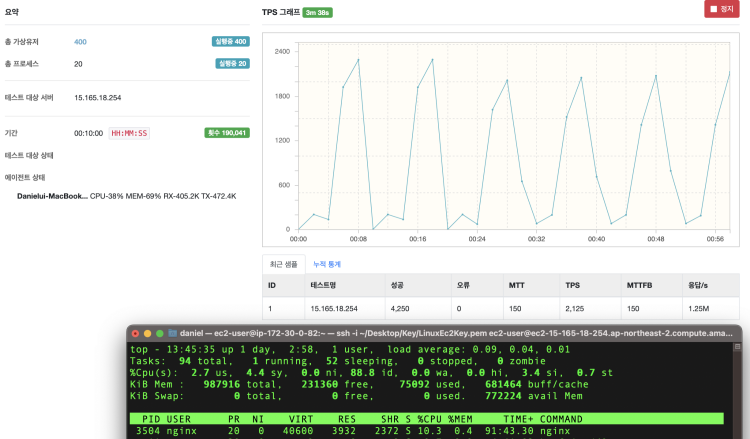Minimize the terminal using yellow button
The image size is (750, 439).
pyautogui.click(x=146, y=333)
